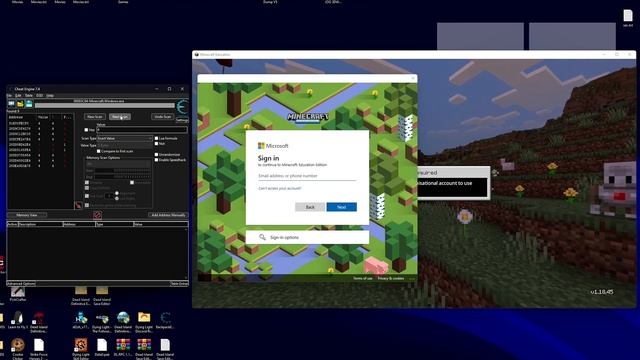Click the red clear-address-list icon
The image size is (640, 360).
97,215
